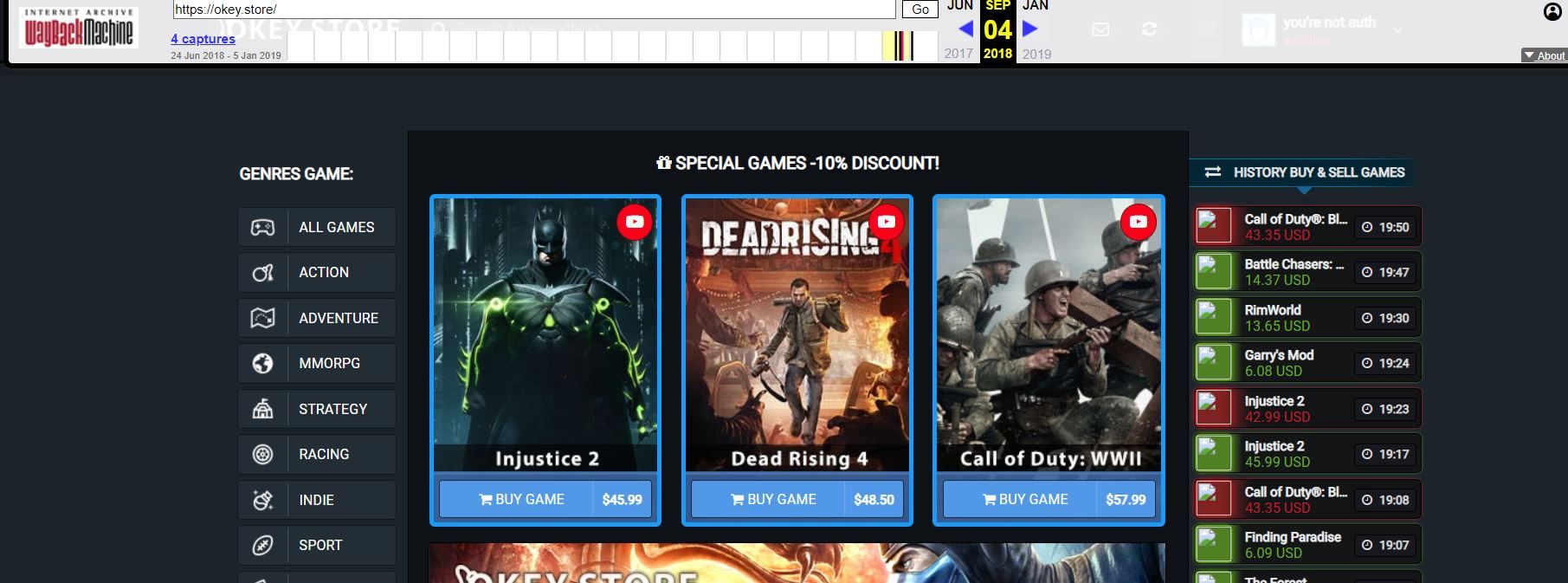Select the Action genre
1568x583 pixels.
pos(317,273)
